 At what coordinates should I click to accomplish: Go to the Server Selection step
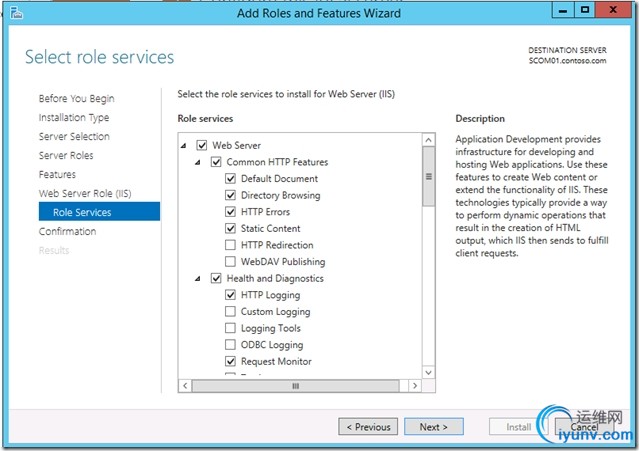[x=74, y=136]
